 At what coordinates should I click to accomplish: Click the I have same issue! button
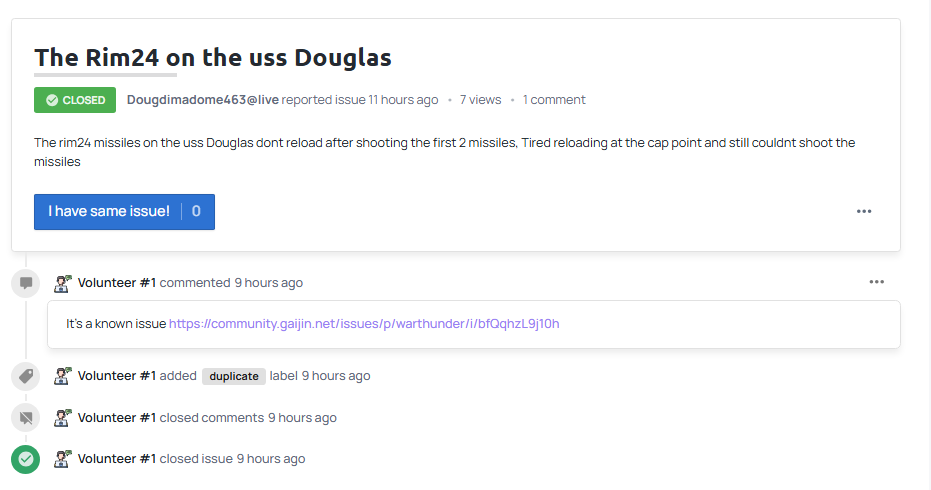[x=124, y=211]
